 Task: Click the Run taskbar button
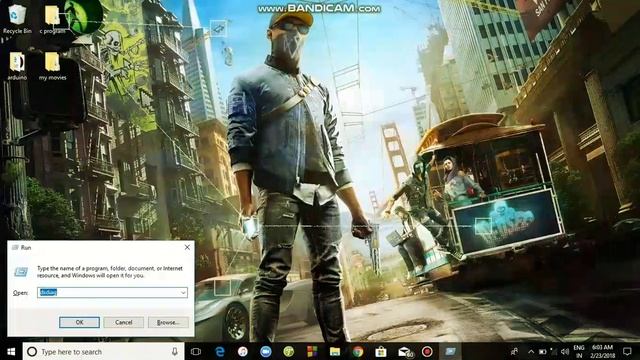point(450,351)
